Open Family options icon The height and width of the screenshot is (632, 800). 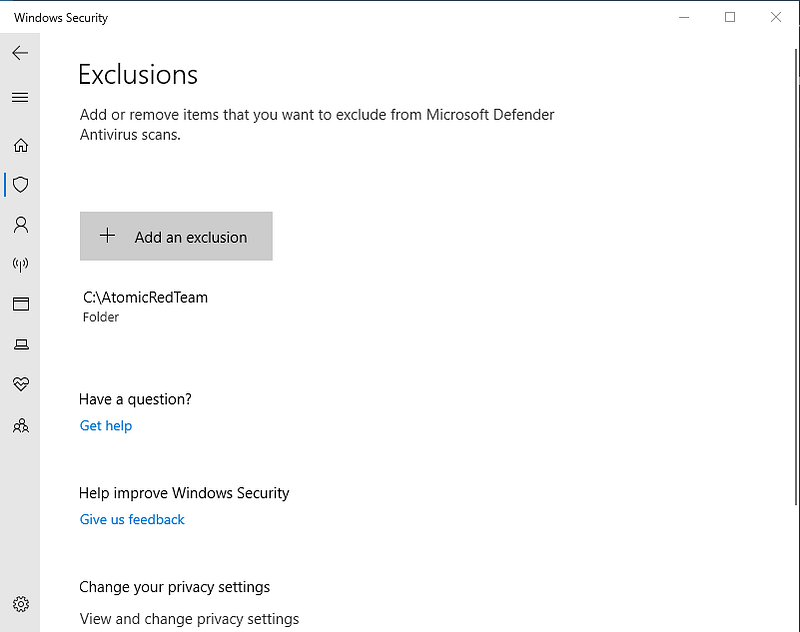tap(20, 425)
